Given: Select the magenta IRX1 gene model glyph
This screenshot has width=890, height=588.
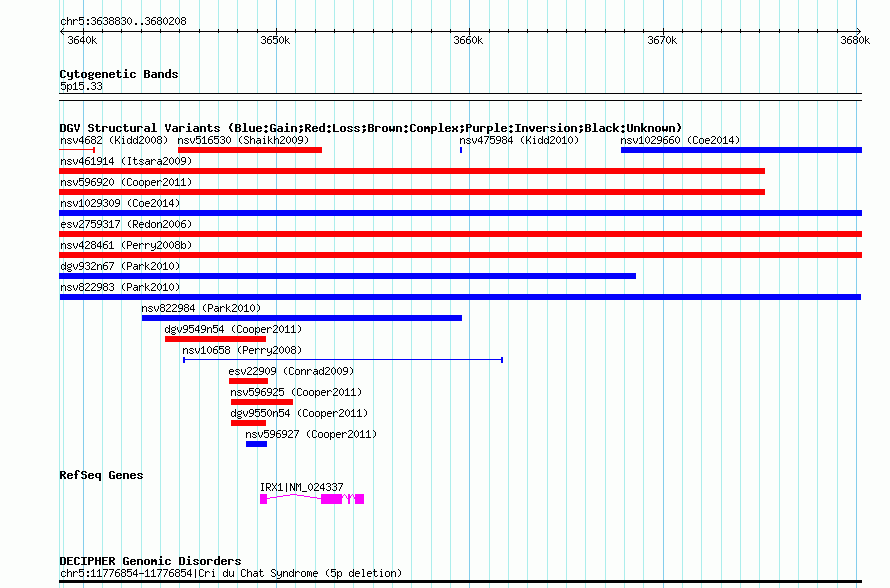Looking at the screenshot, I should tap(312, 499).
